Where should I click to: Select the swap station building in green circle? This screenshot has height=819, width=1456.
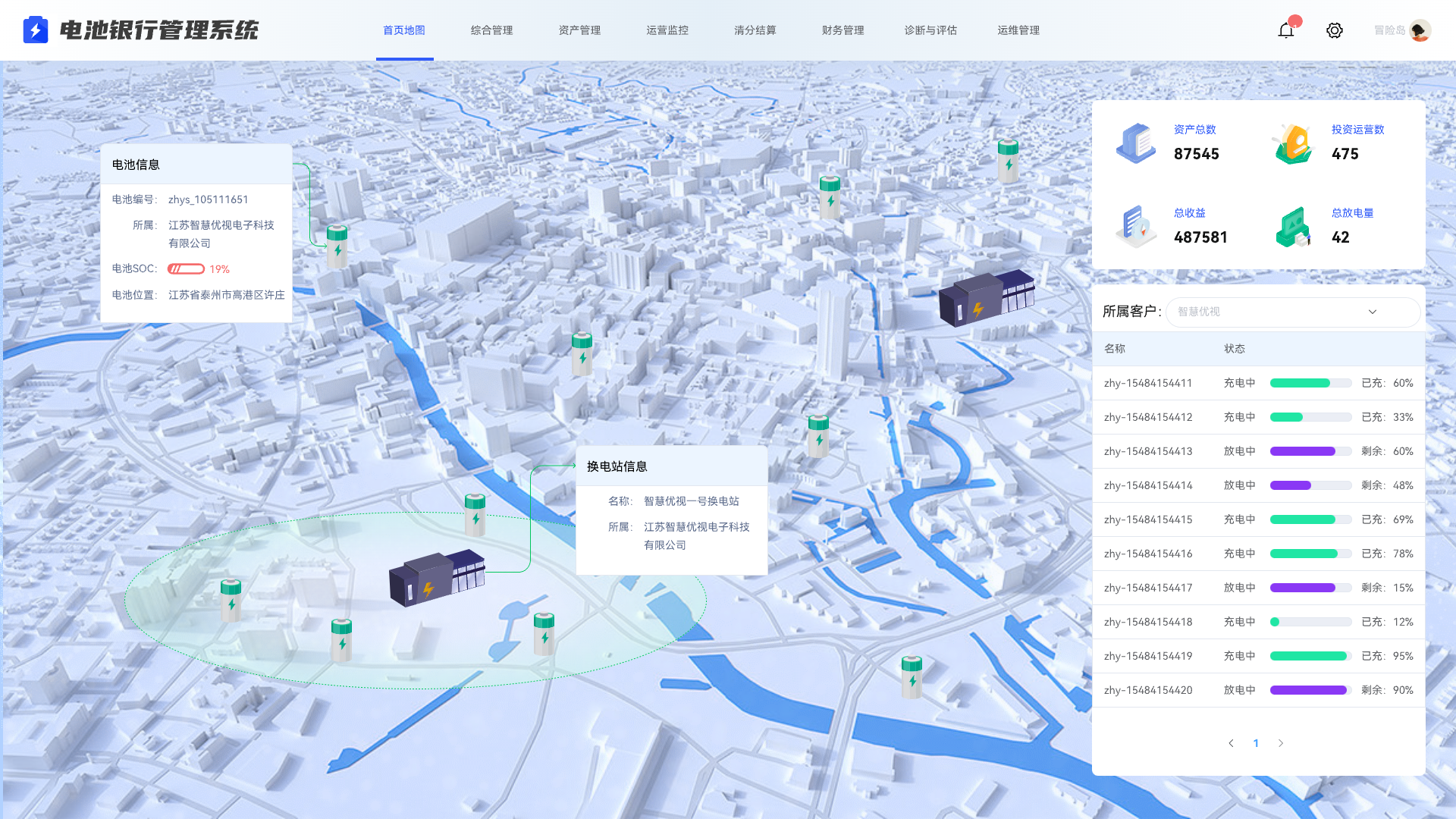coord(436,578)
